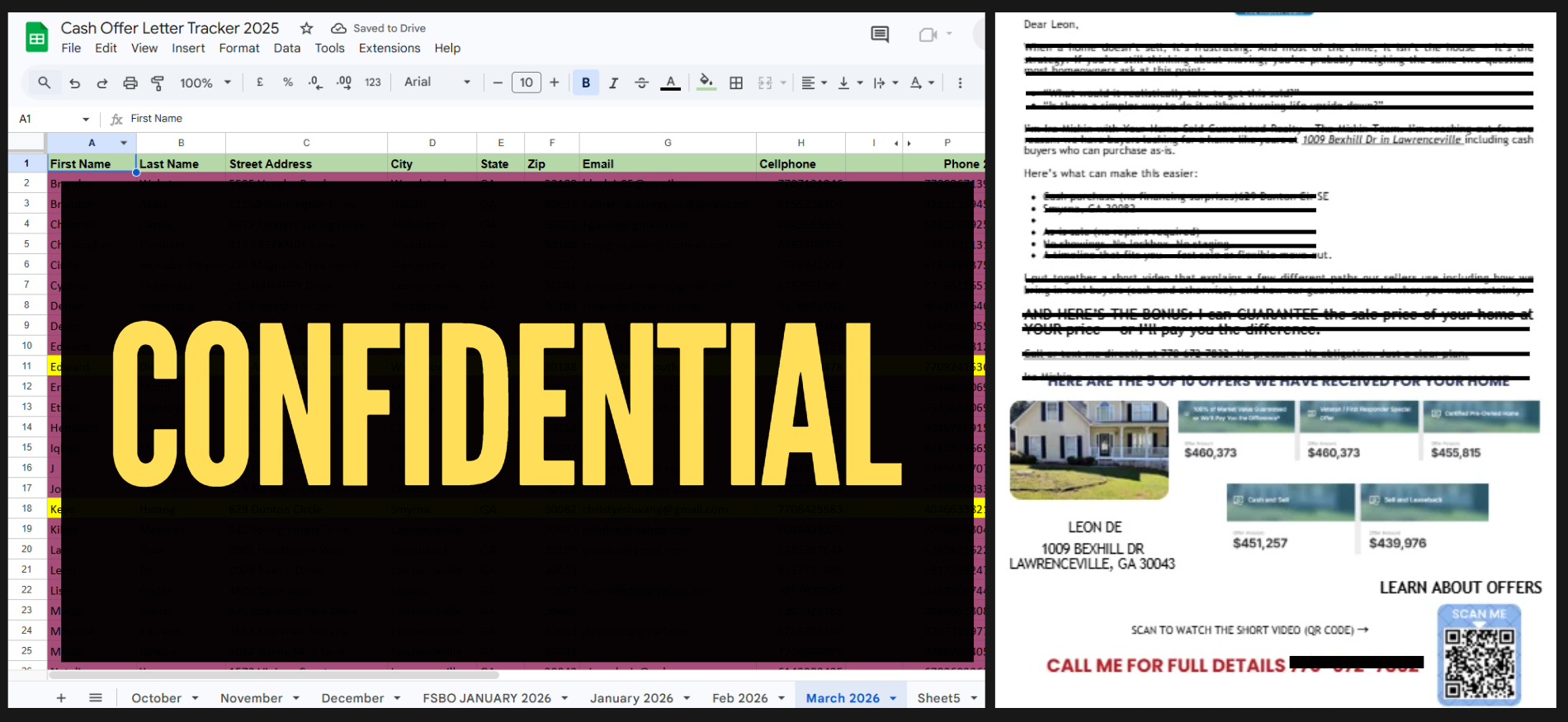Open the Google Sheets home logo
The image size is (1568, 722).
tap(37, 38)
